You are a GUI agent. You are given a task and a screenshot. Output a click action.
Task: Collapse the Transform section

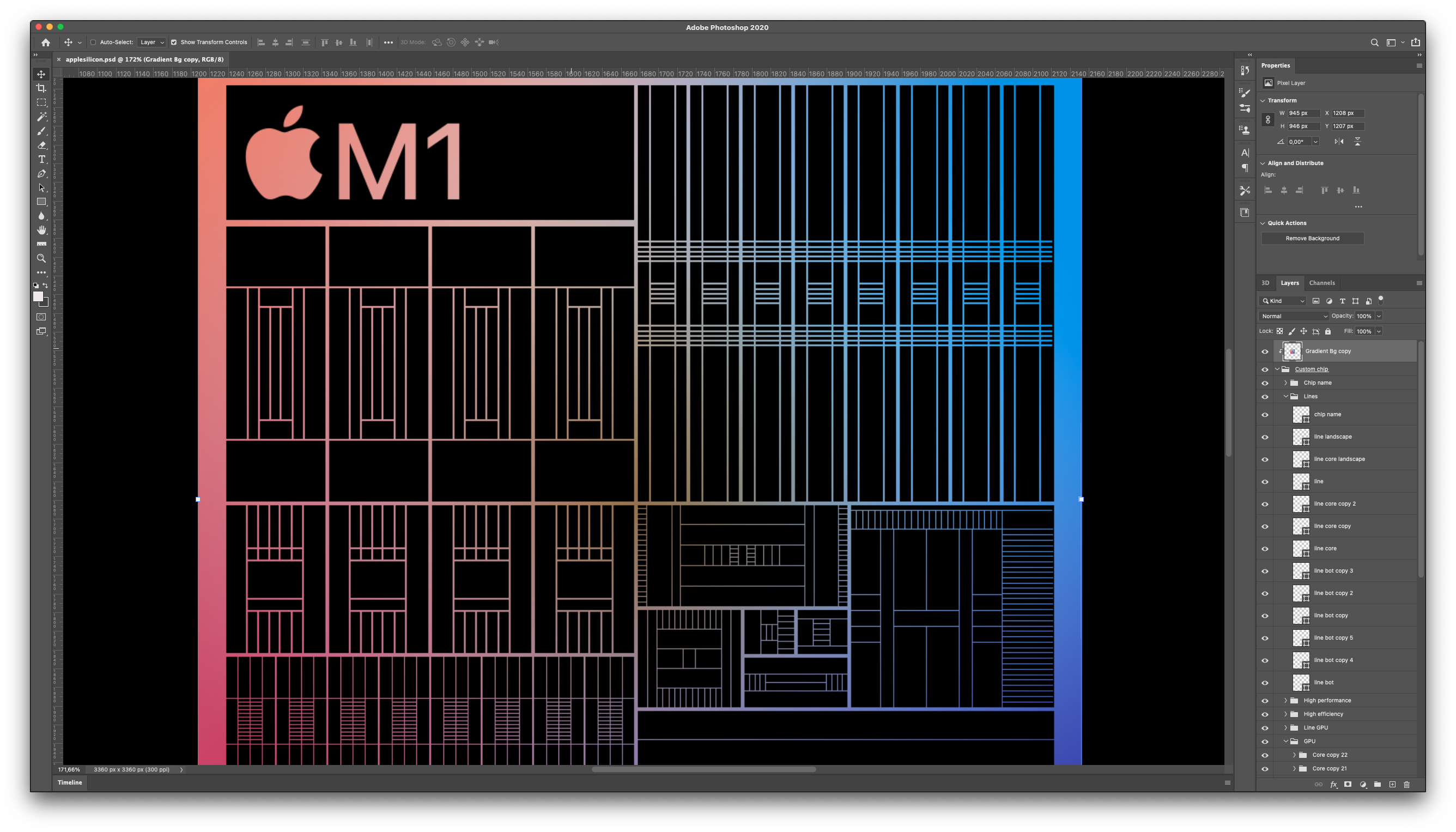click(x=1263, y=101)
